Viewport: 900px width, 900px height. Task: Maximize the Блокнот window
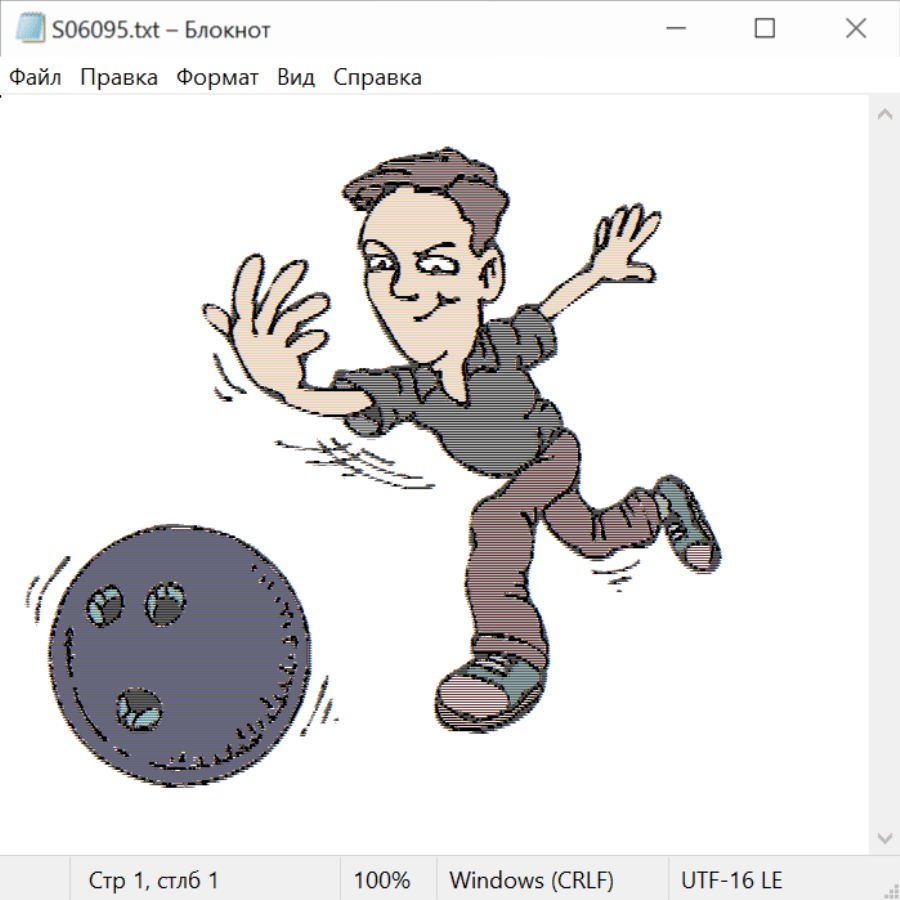765,29
